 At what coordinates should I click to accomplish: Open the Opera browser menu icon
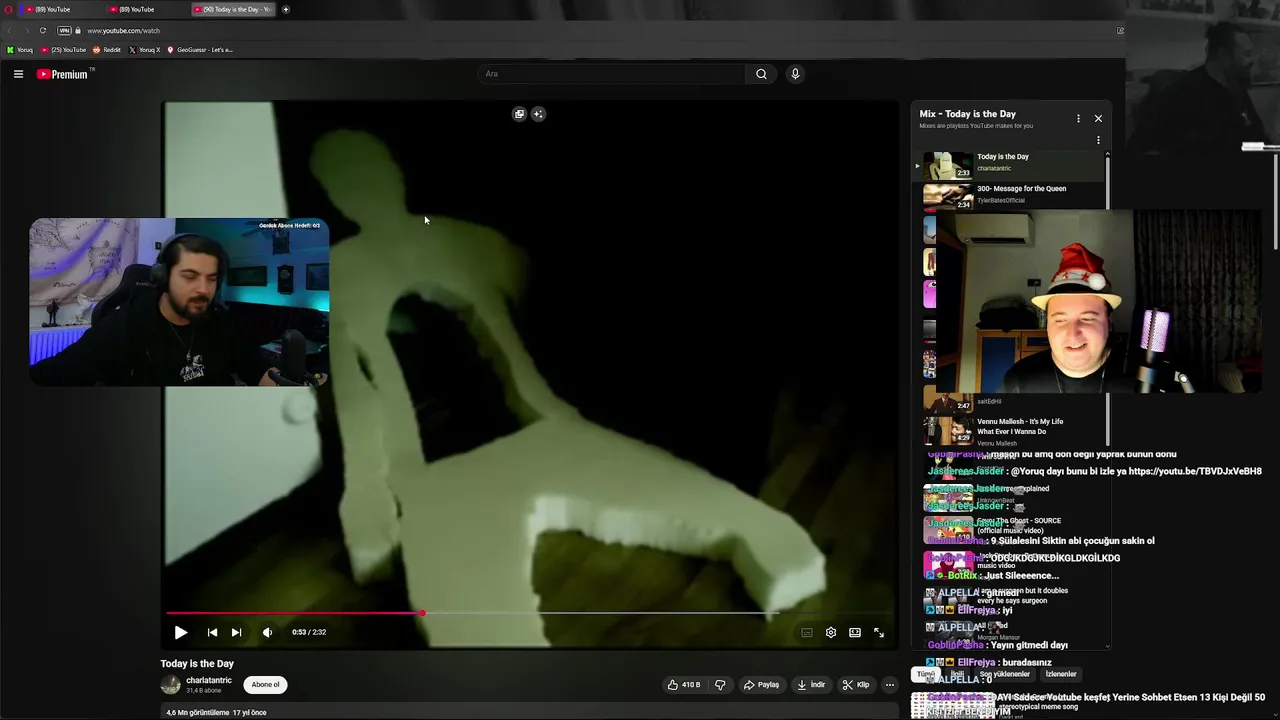(x=9, y=9)
